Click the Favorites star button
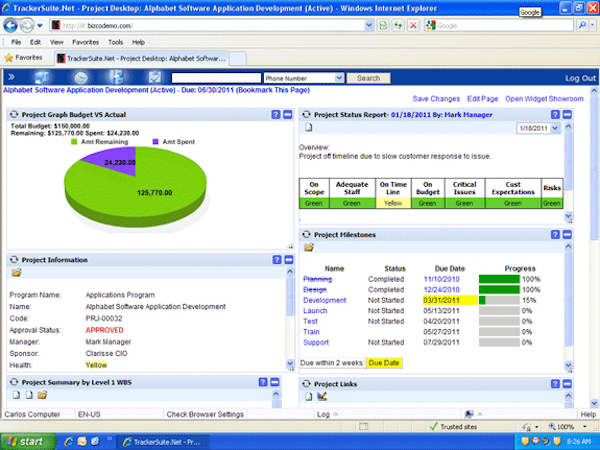The image size is (600, 450). pyautogui.click(x=23, y=58)
